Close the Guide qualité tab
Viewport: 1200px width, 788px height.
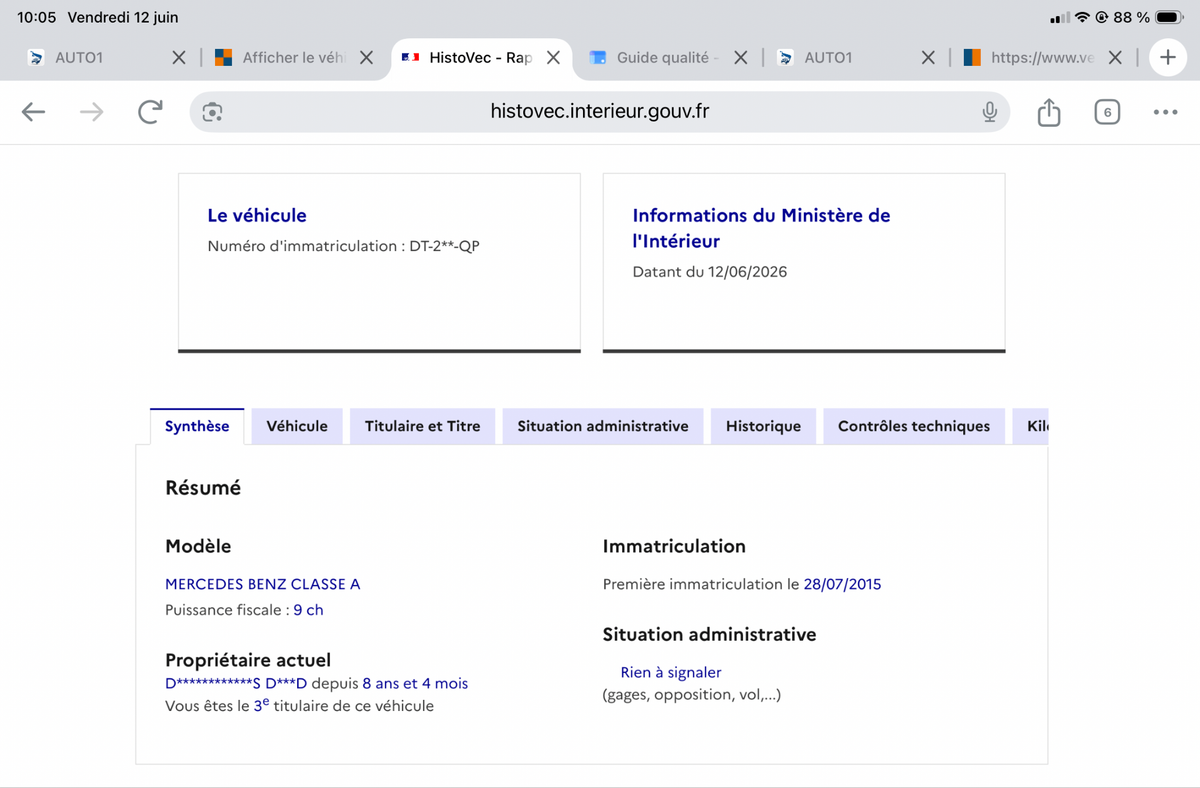[740, 58]
